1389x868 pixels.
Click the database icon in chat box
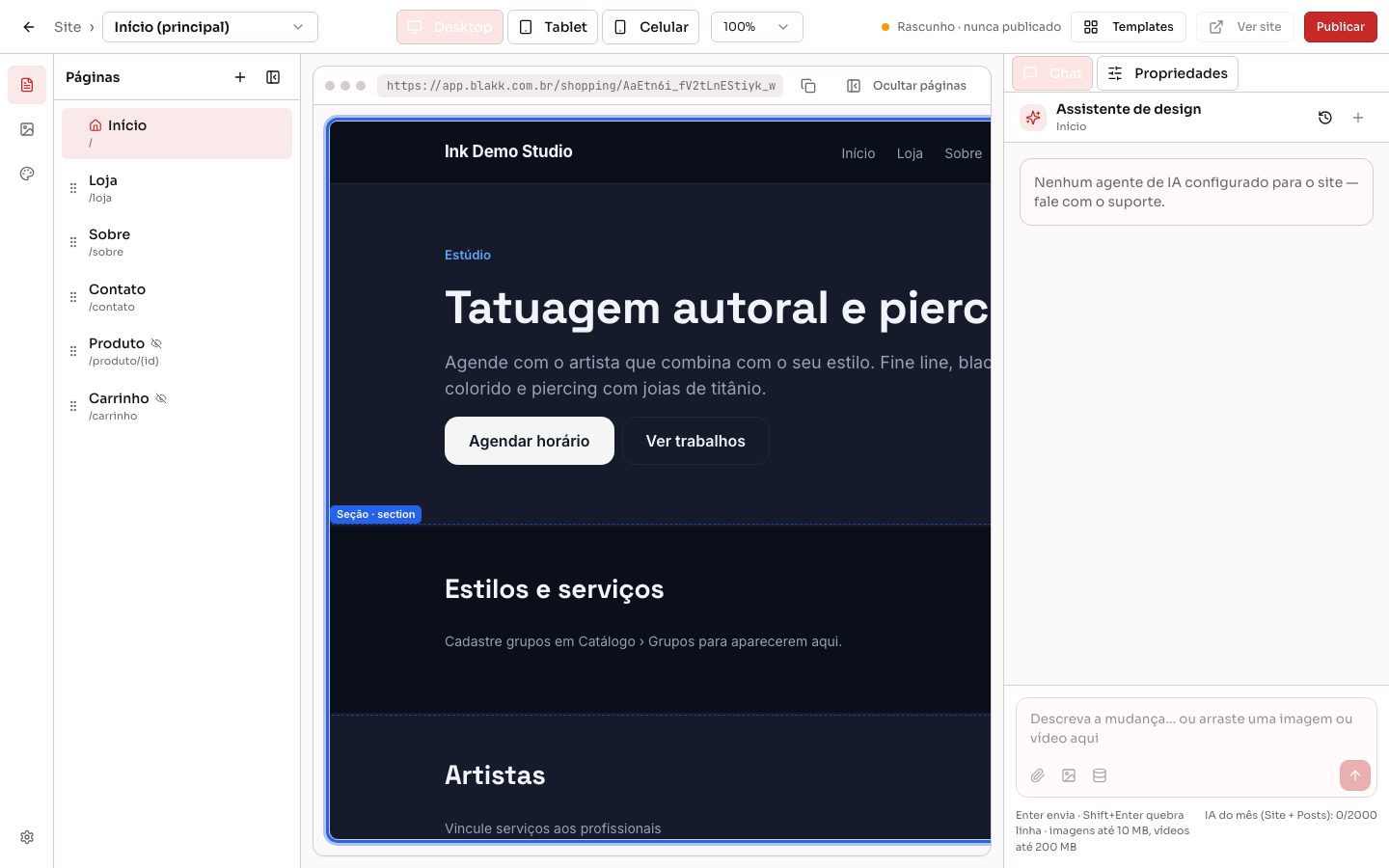point(1100,775)
